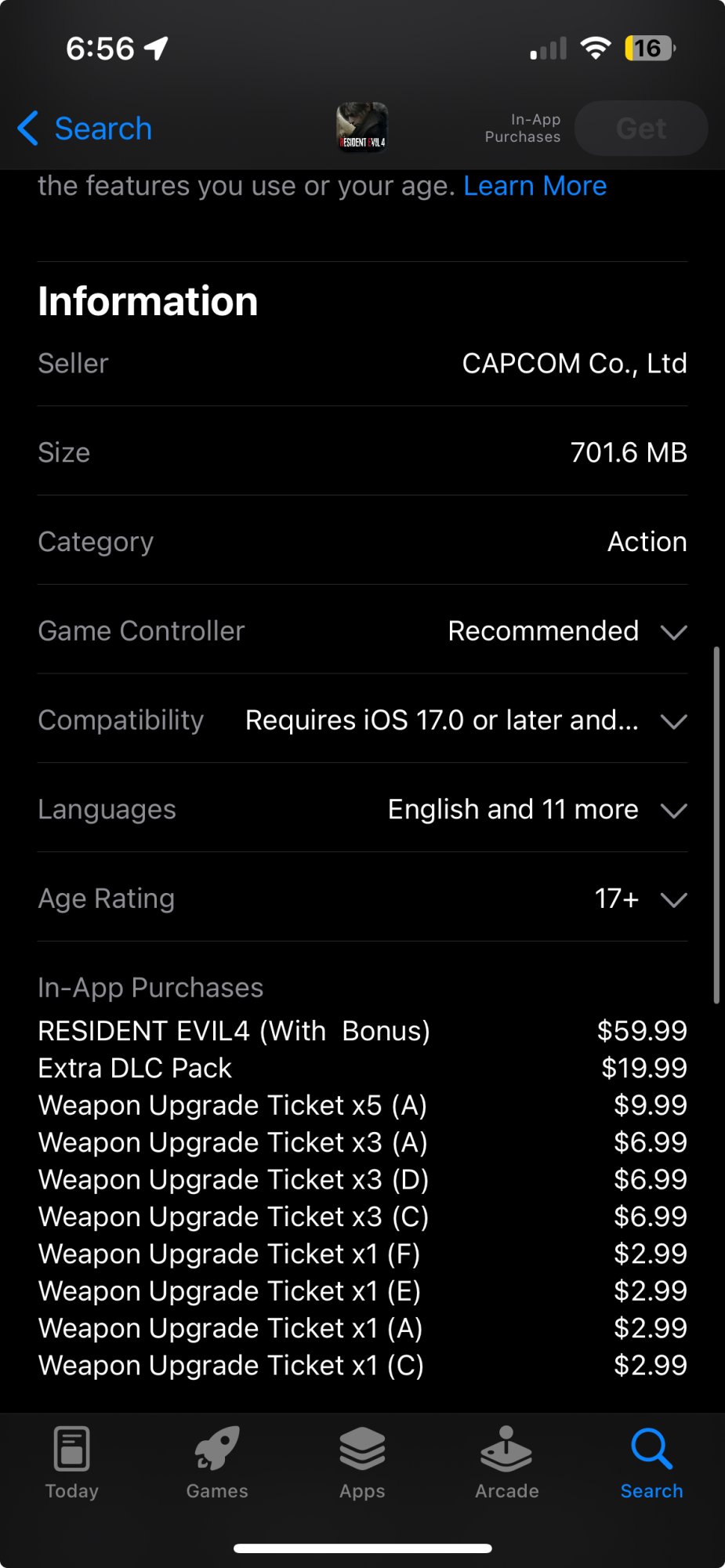Expand the Languages list chevron
The width and height of the screenshot is (725, 1568).
[673, 811]
